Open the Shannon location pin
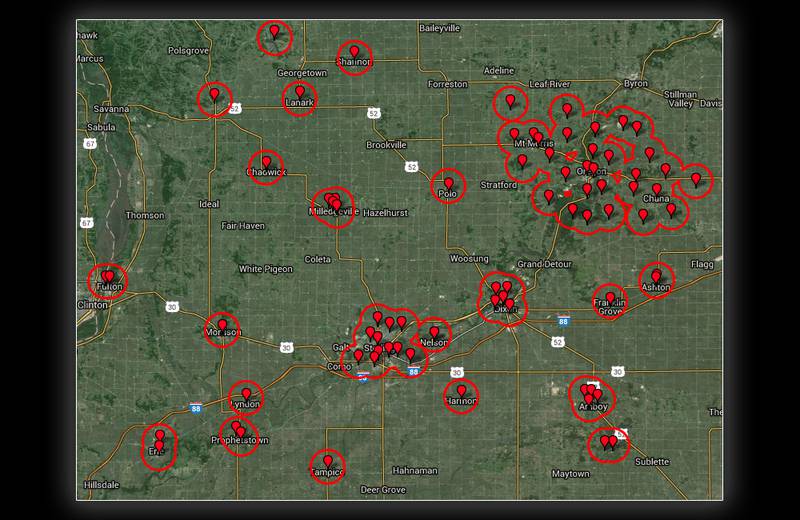 pyautogui.click(x=354, y=52)
